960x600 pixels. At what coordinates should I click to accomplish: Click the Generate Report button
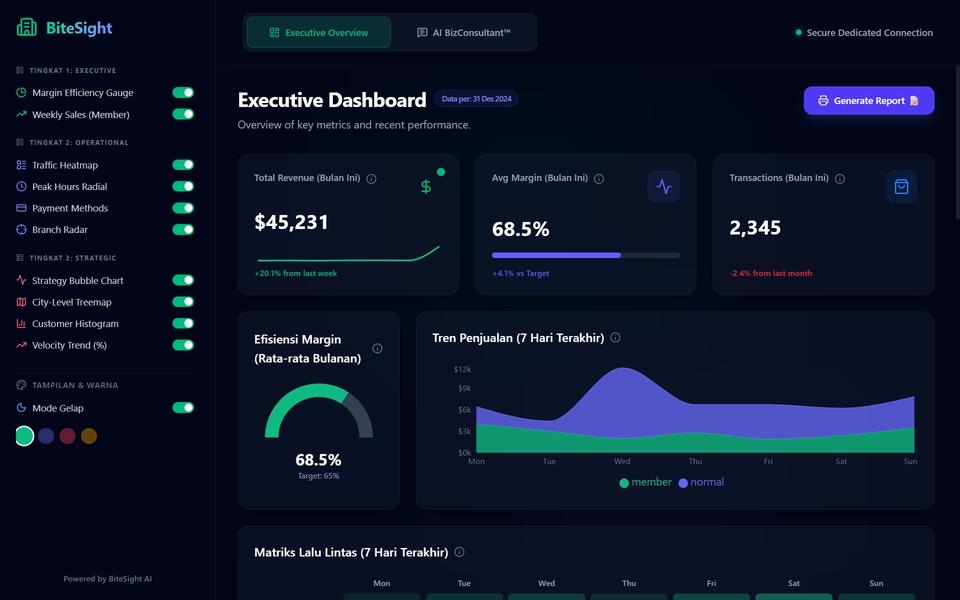(869, 100)
